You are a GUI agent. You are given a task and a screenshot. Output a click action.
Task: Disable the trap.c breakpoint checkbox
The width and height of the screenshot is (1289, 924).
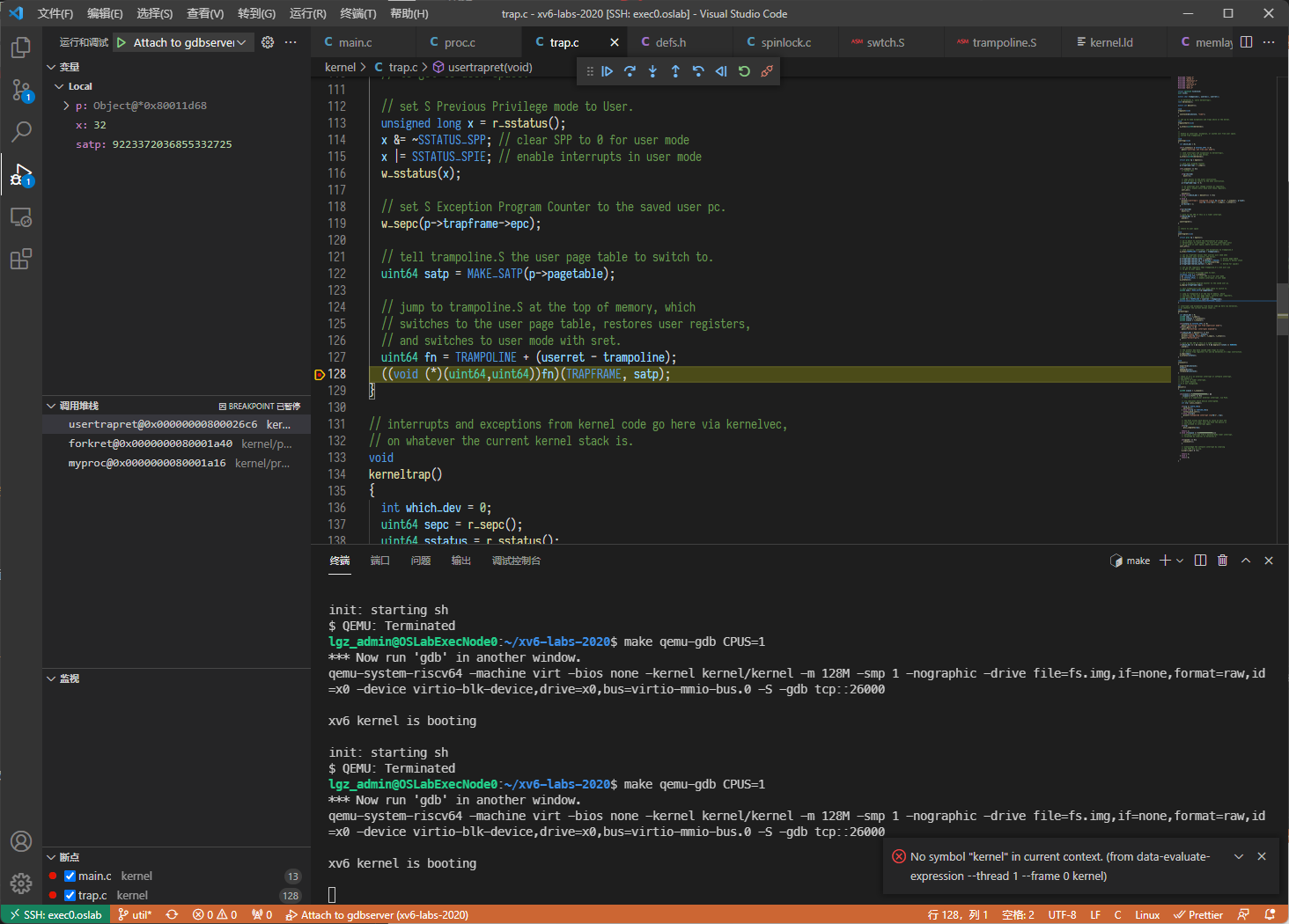(70, 896)
